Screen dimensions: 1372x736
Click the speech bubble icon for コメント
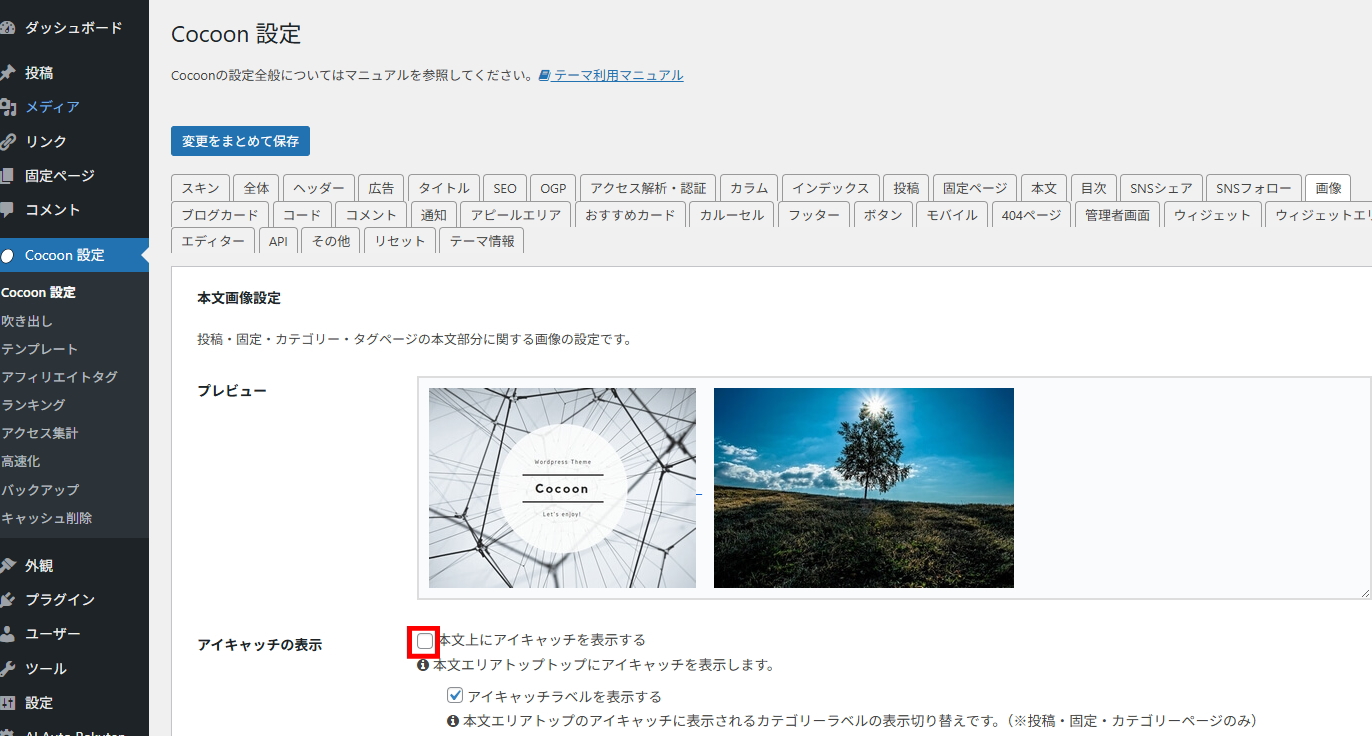click(8, 210)
